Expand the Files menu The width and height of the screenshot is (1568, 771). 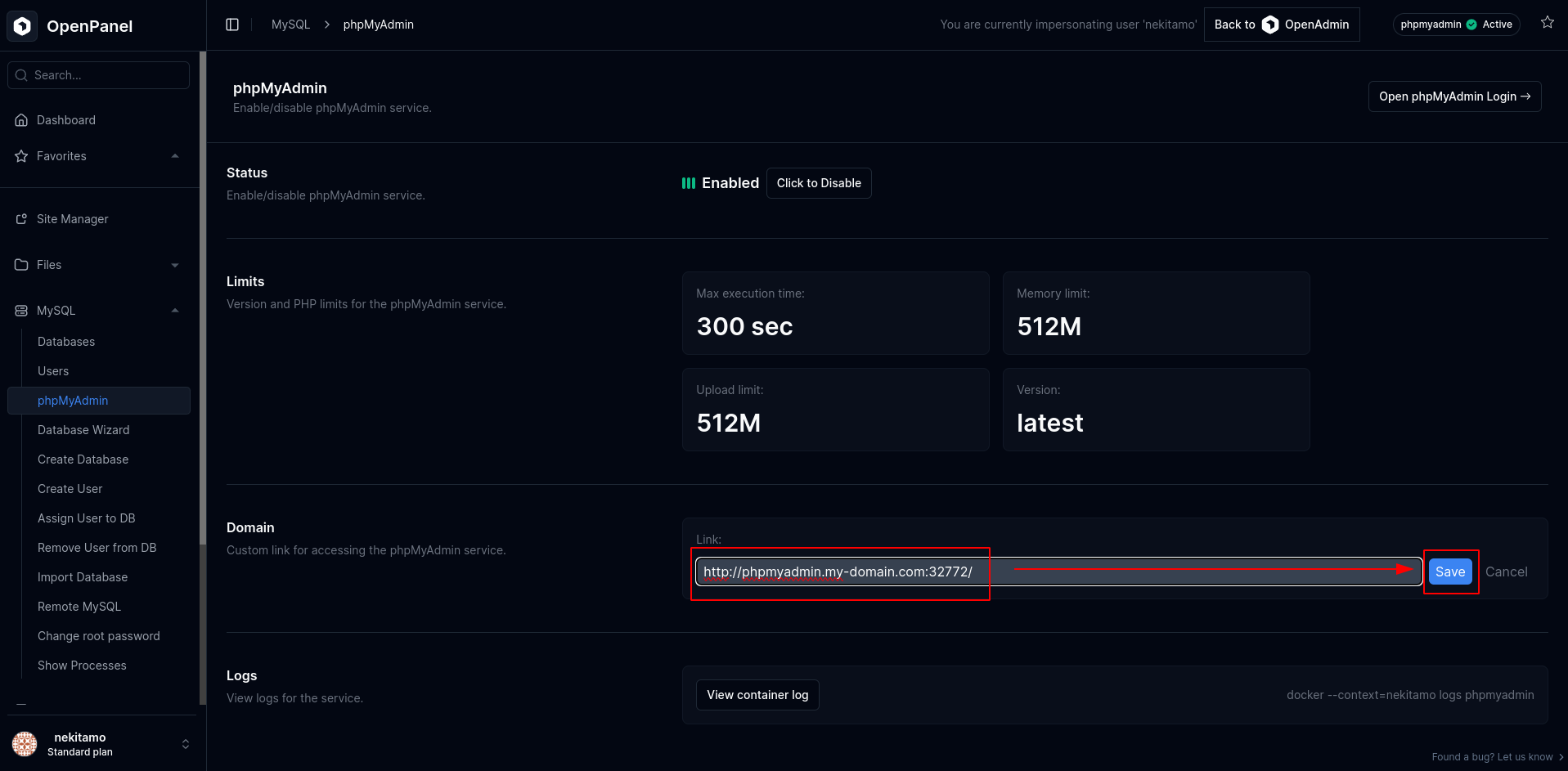pyautogui.click(x=175, y=265)
